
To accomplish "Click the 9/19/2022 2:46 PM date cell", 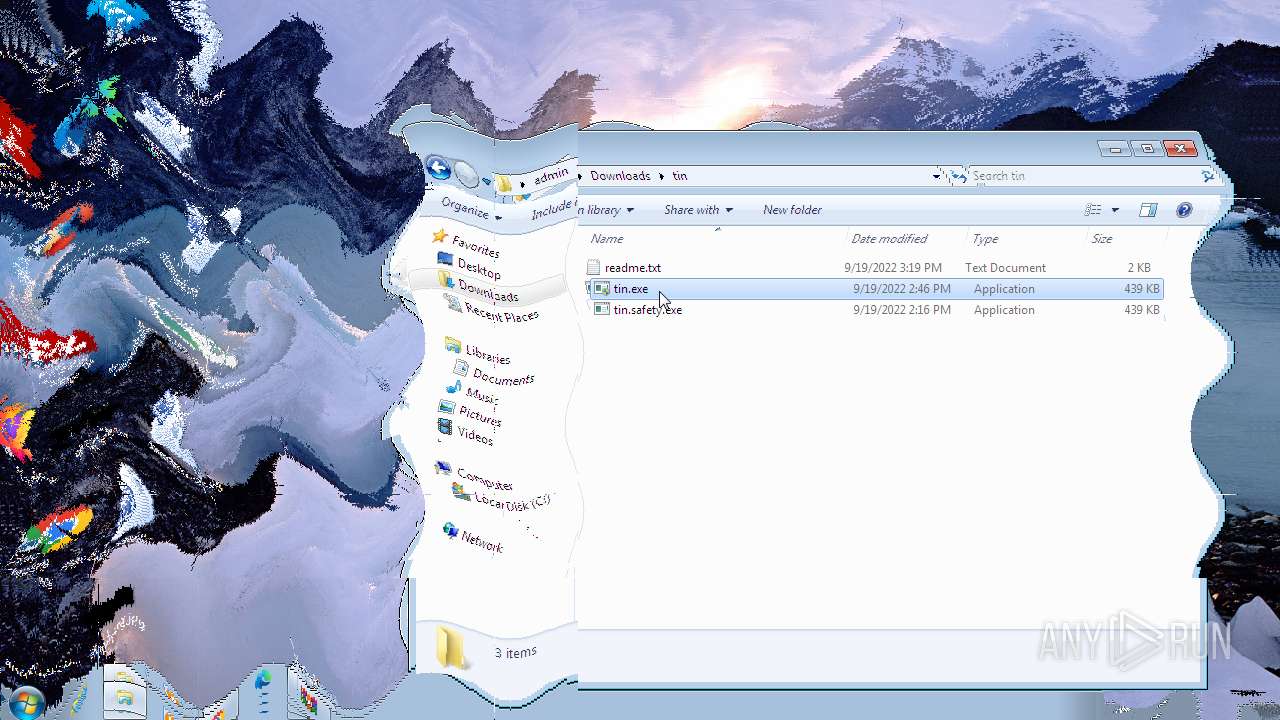I will tap(902, 289).
